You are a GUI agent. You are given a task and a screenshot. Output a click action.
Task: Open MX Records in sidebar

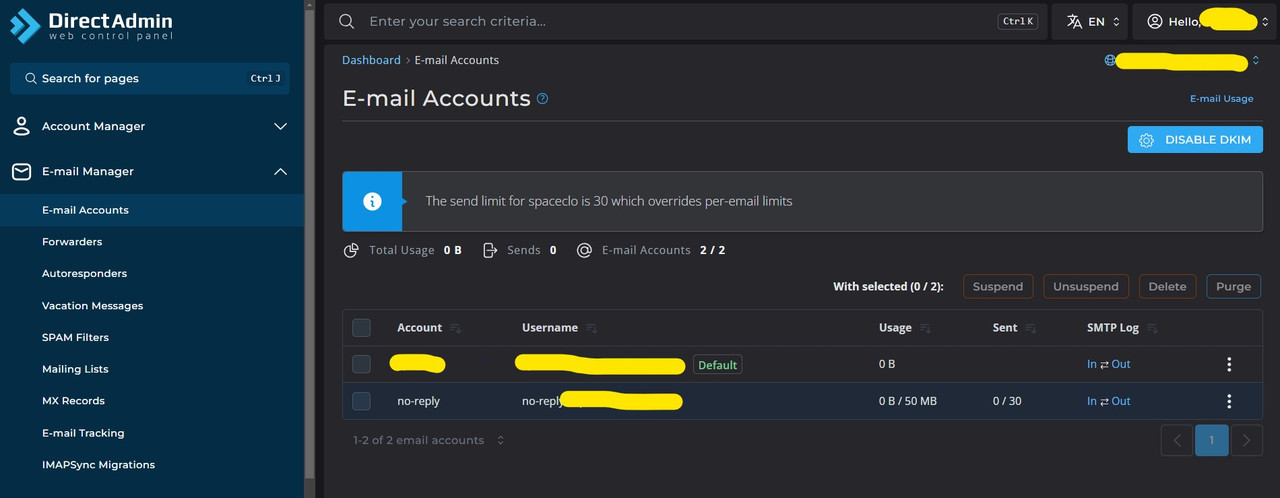(152, 401)
